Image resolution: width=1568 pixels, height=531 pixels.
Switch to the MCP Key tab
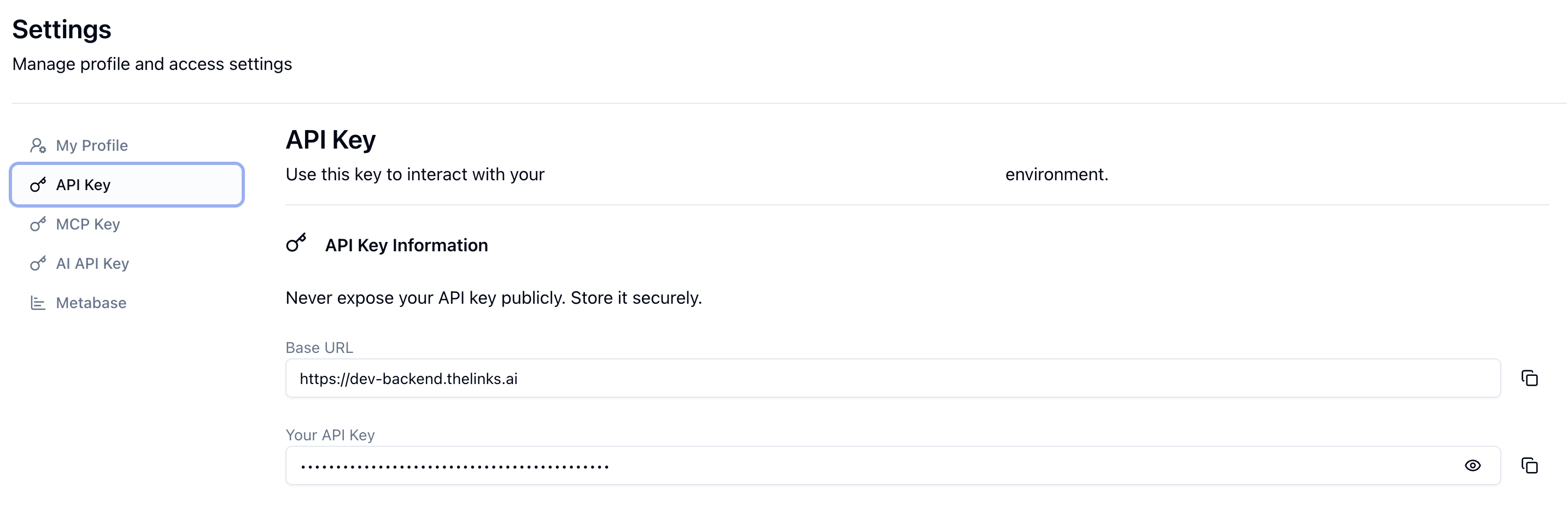(x=87, y=225)
